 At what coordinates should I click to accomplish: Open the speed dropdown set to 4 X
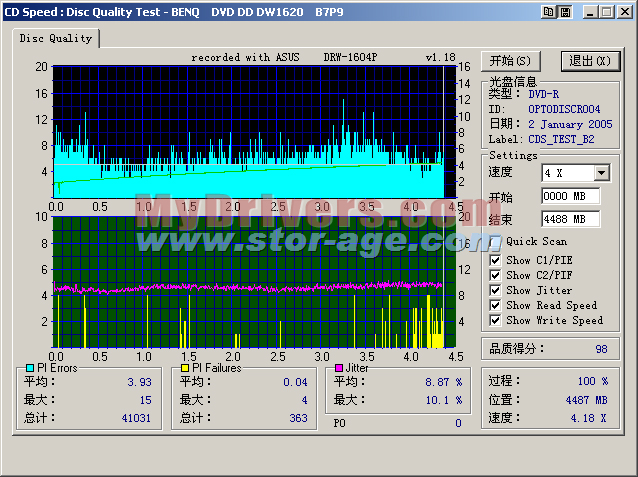tap(601, 173)
